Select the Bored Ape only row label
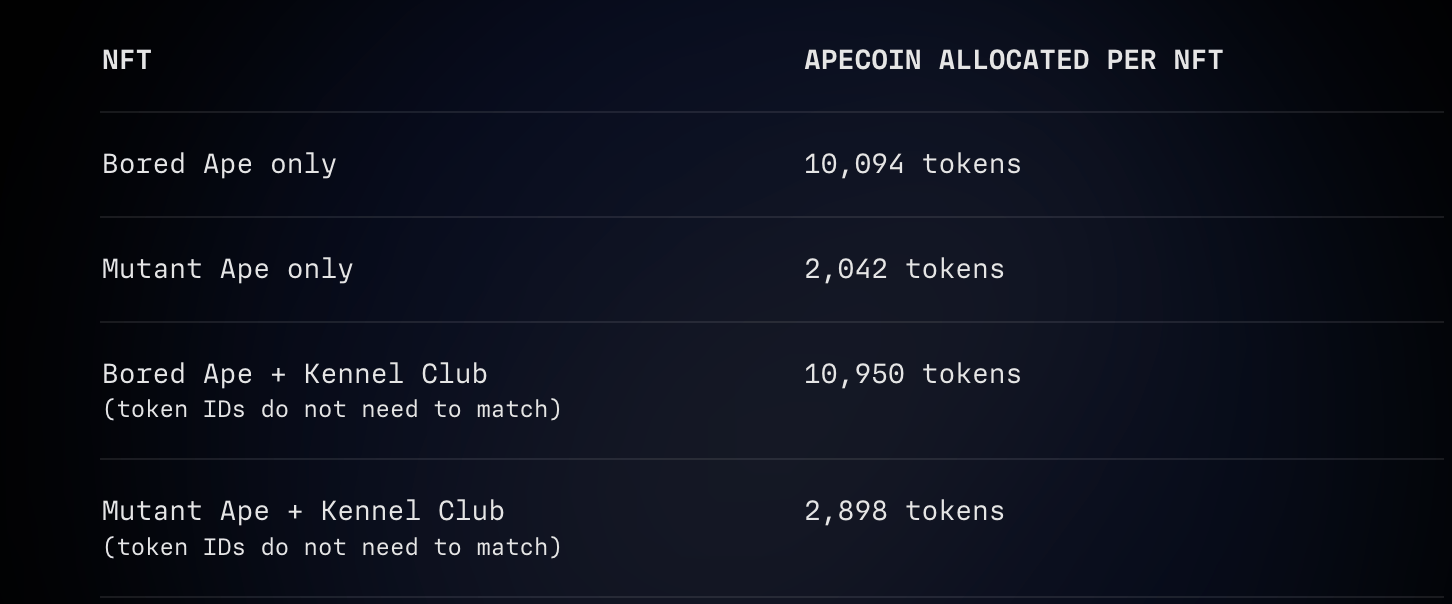The image size is (1452, 604). pos(219,164)
